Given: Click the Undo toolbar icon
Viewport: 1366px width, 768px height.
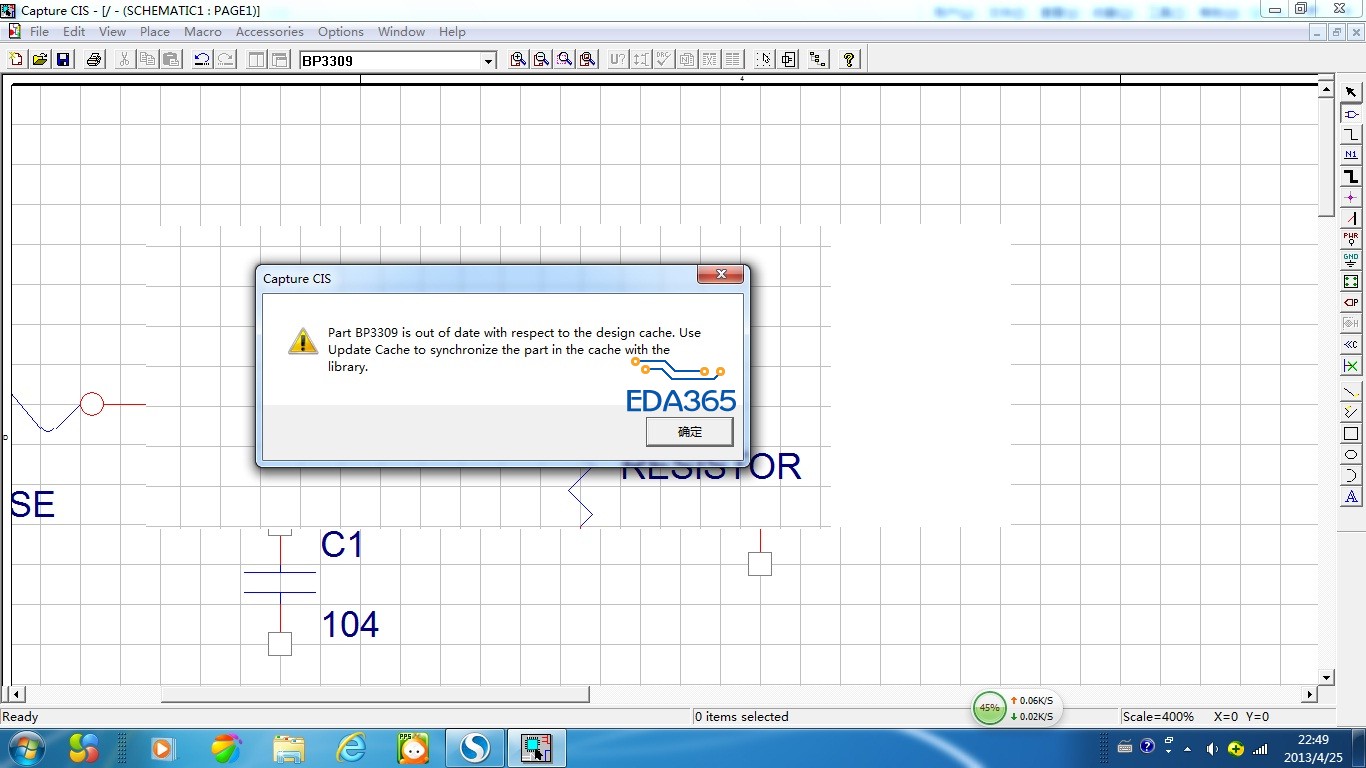Looking at the screenshot, I should click(202, 60).
